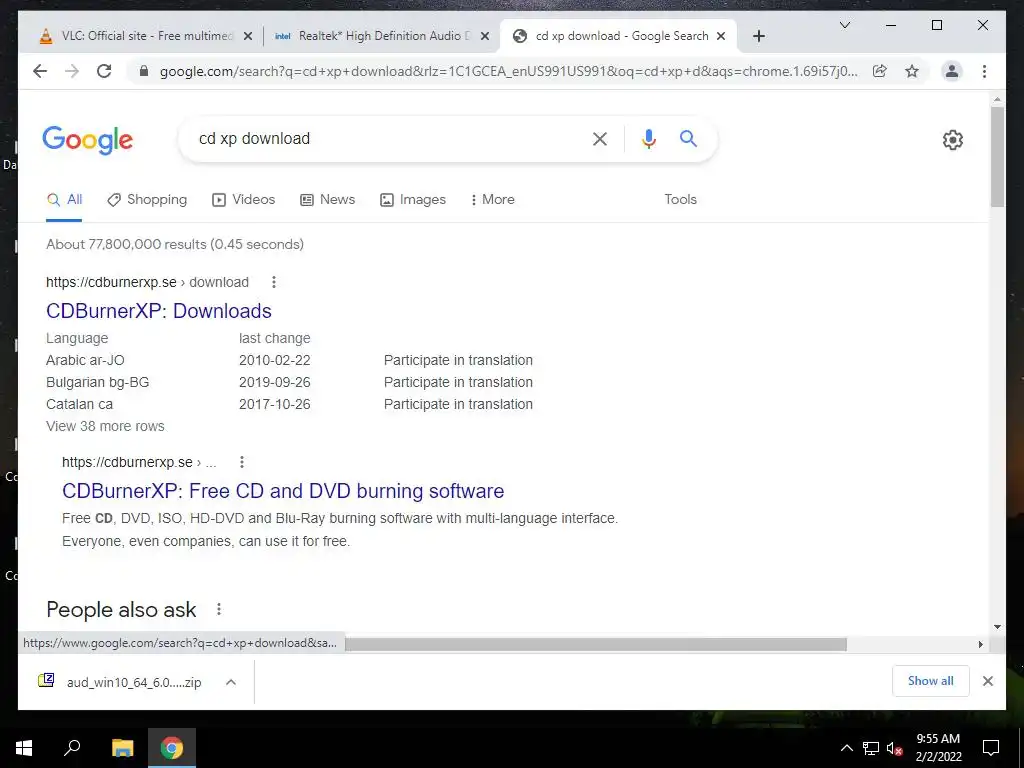Select the Images results filter
The image size is (1024, 768).
[413, 200]
